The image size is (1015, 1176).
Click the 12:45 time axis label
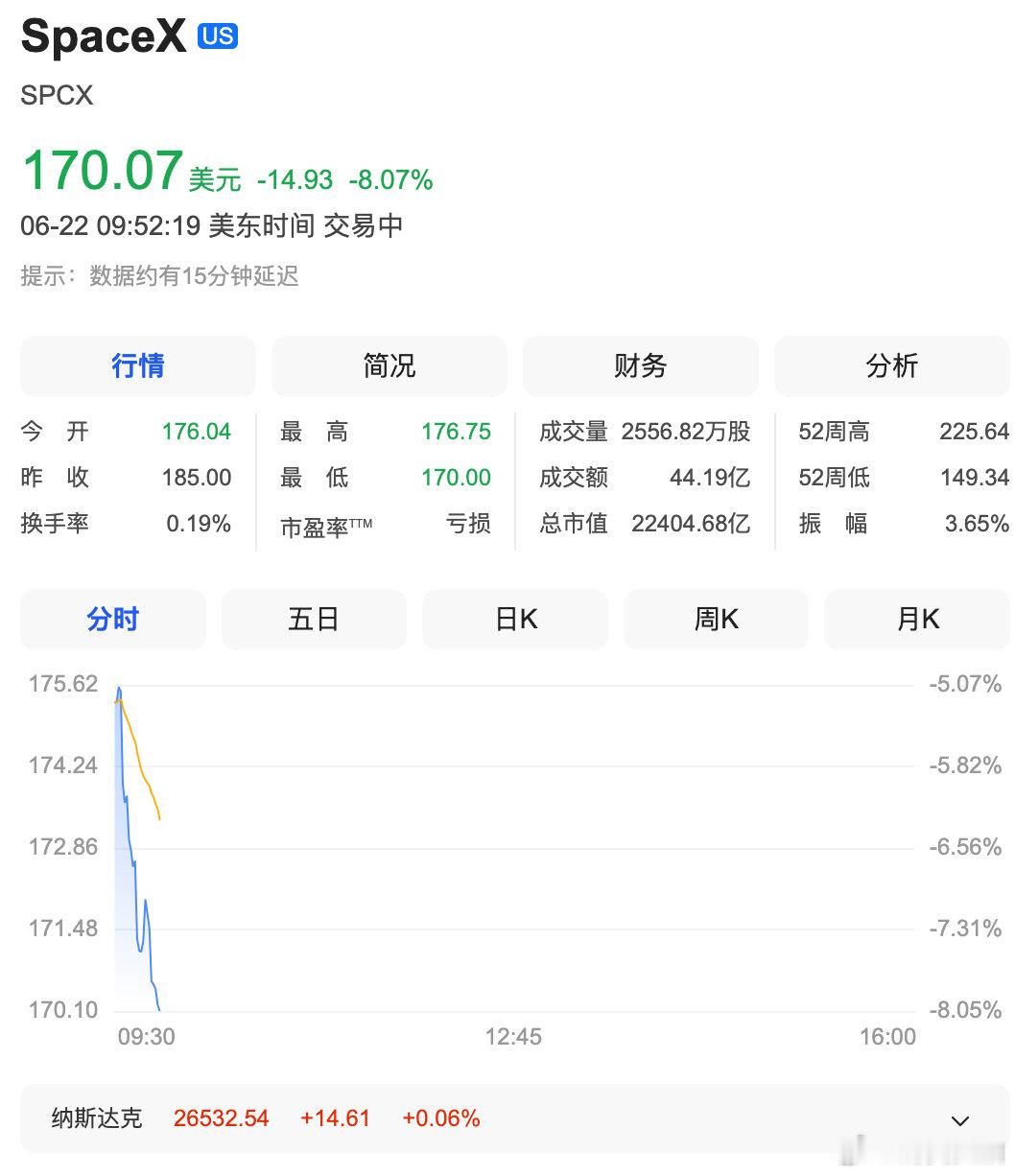click(513, 1037)
